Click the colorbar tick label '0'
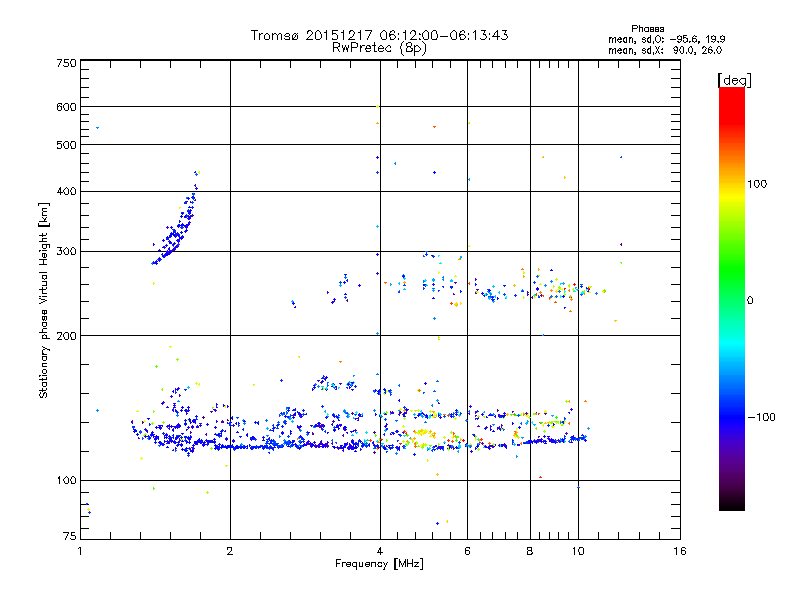Screen dimensions: 800x600 (x=750, y=301)
